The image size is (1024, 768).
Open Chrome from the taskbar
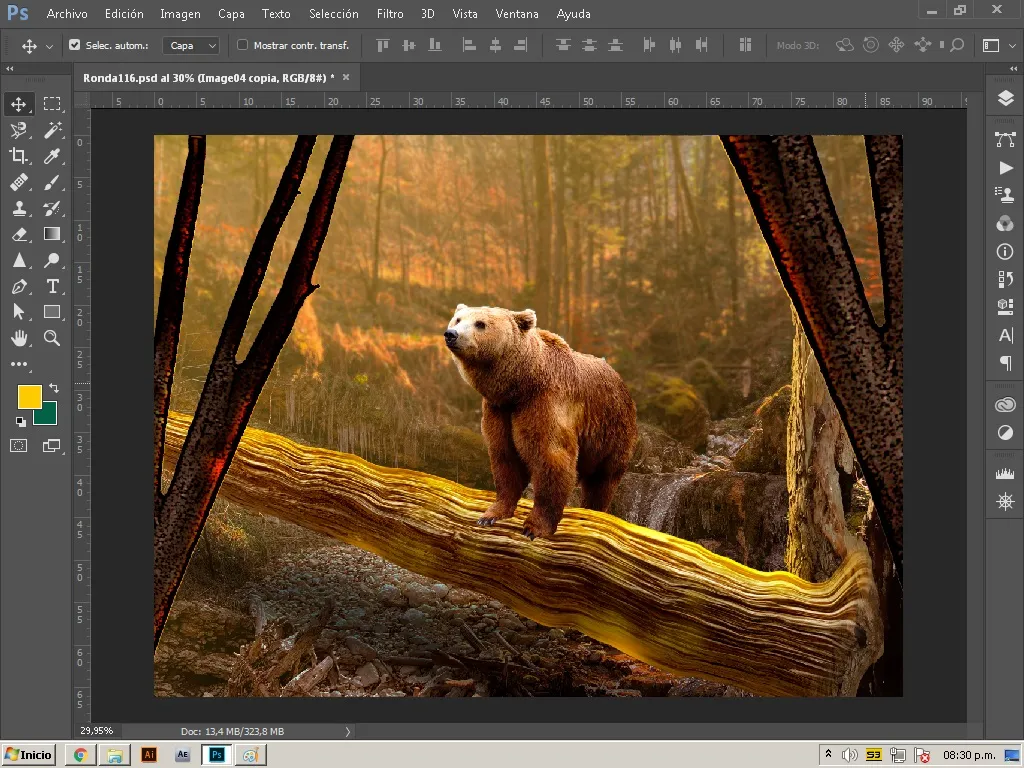point(81,755)
